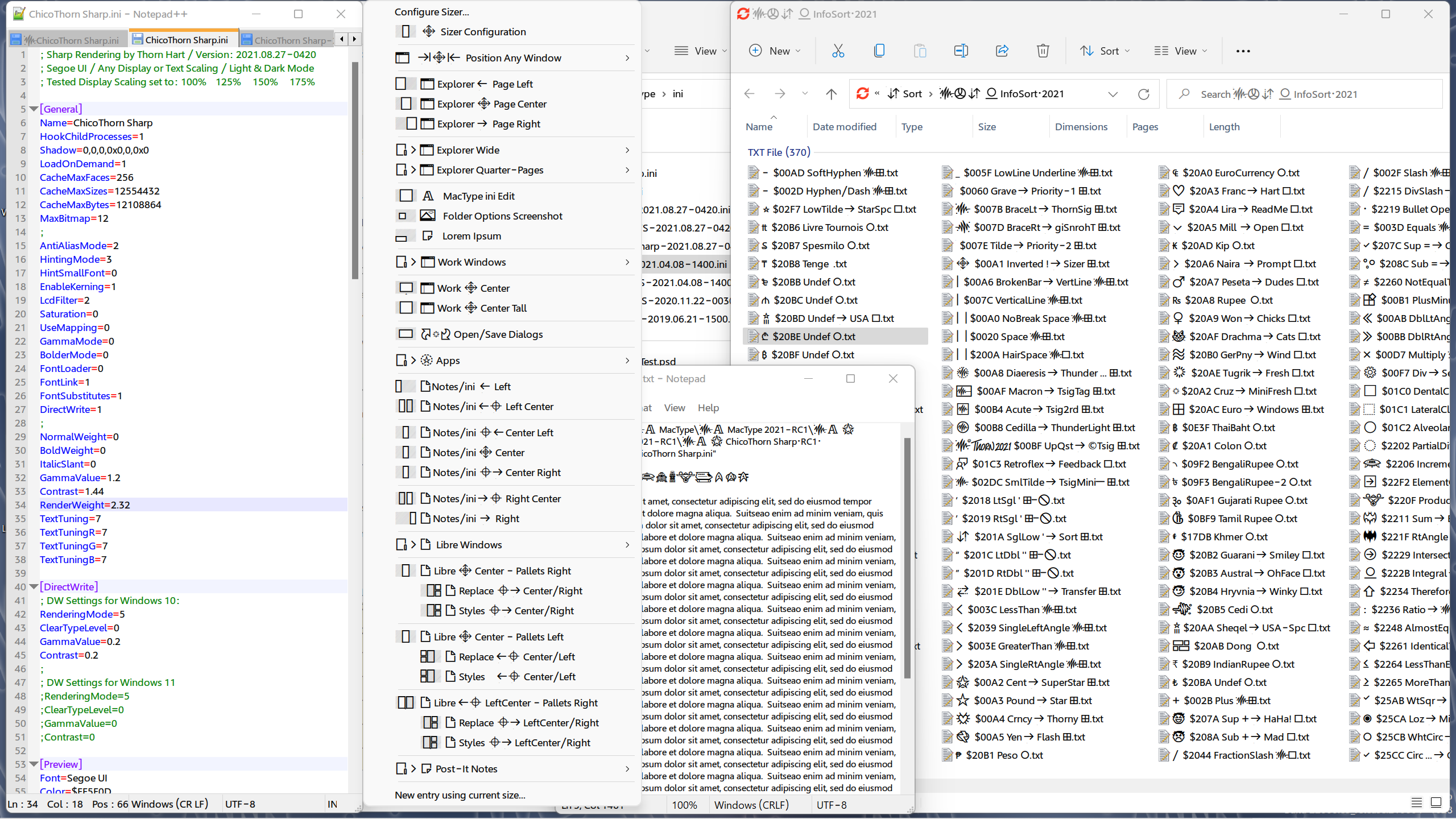
Task: Open the address bar breadcrumb dropdown
Action: [x=1112, y=94]
